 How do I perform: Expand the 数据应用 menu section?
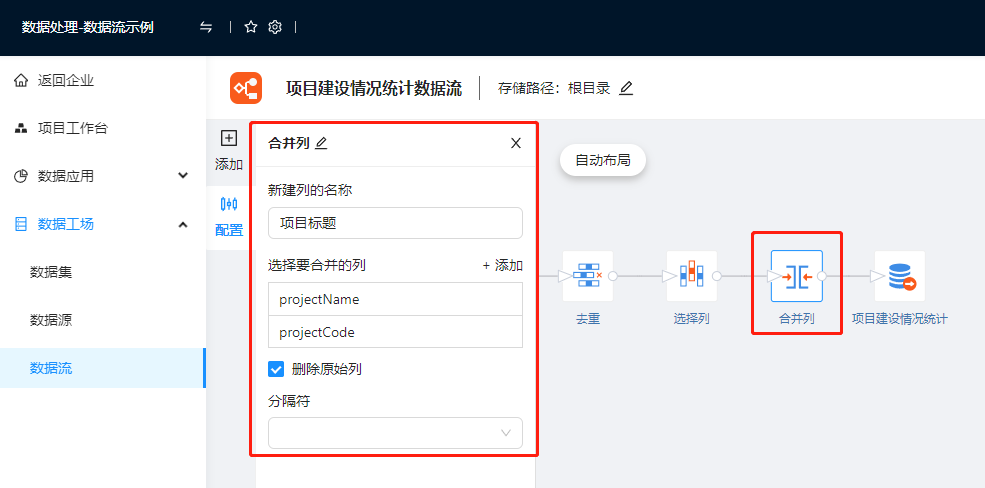click(x=182, y=176)
